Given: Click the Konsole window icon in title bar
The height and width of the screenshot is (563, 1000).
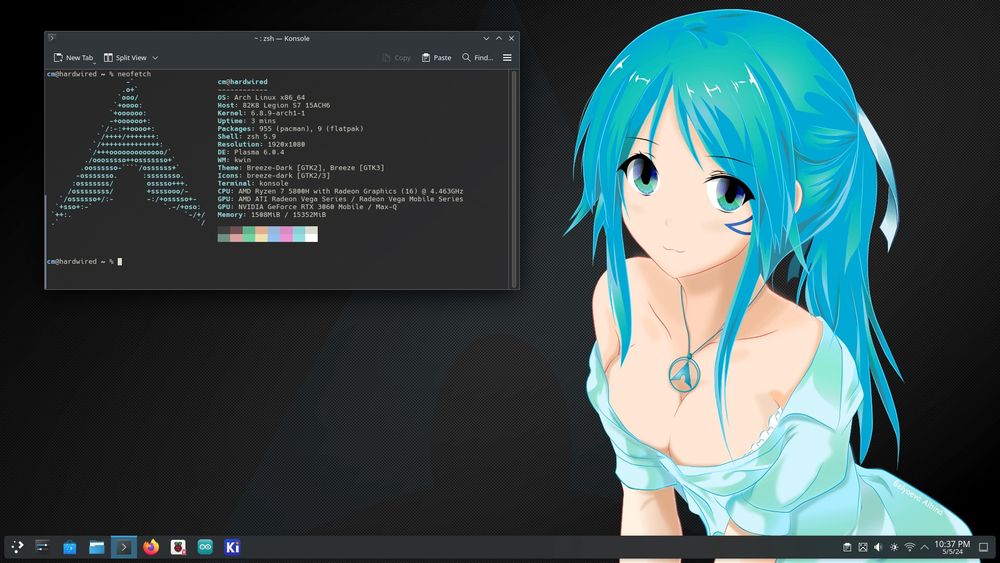Looking at the screenshot, I should 52,38.
